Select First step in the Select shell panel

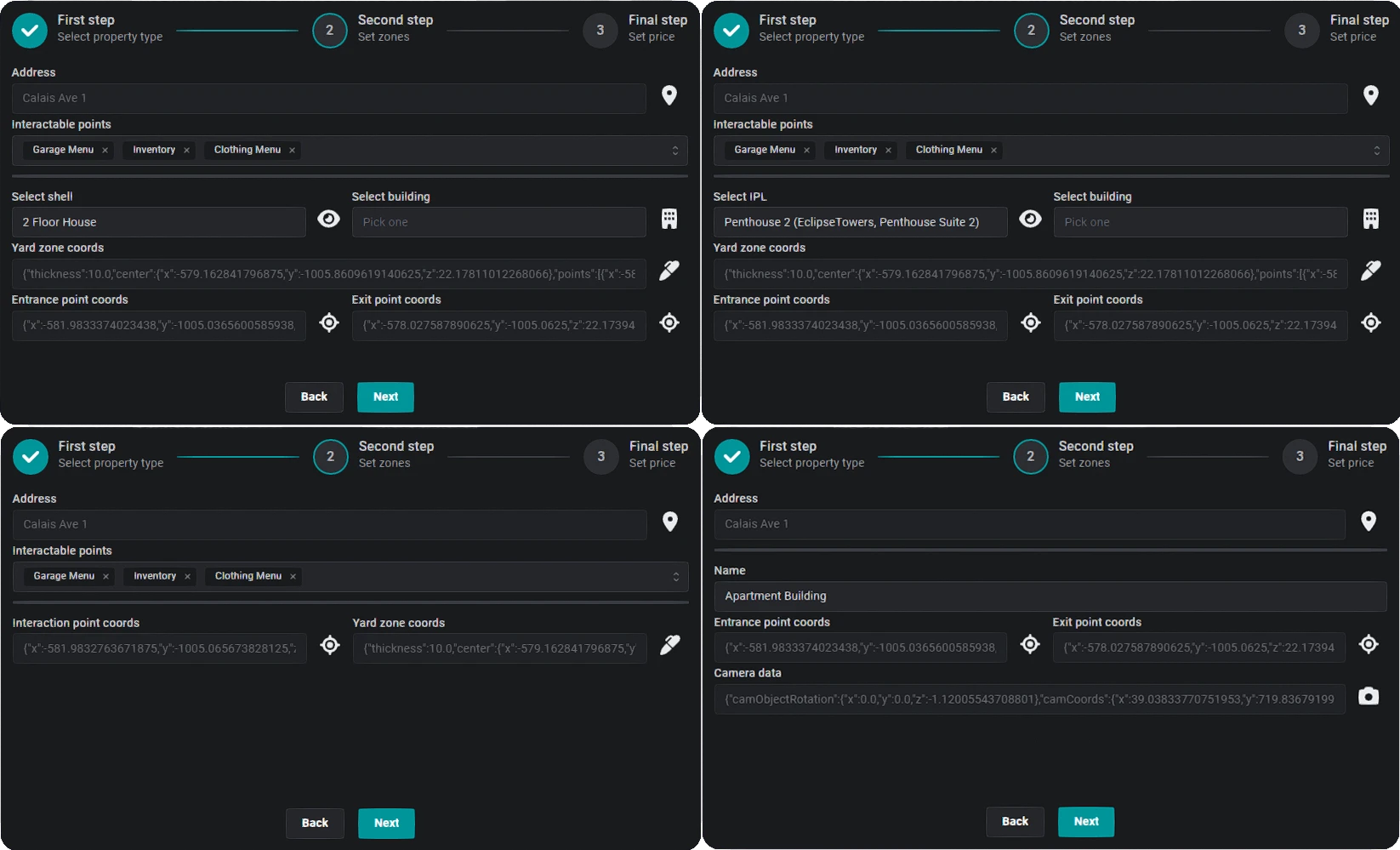click(x=30, y=31)
